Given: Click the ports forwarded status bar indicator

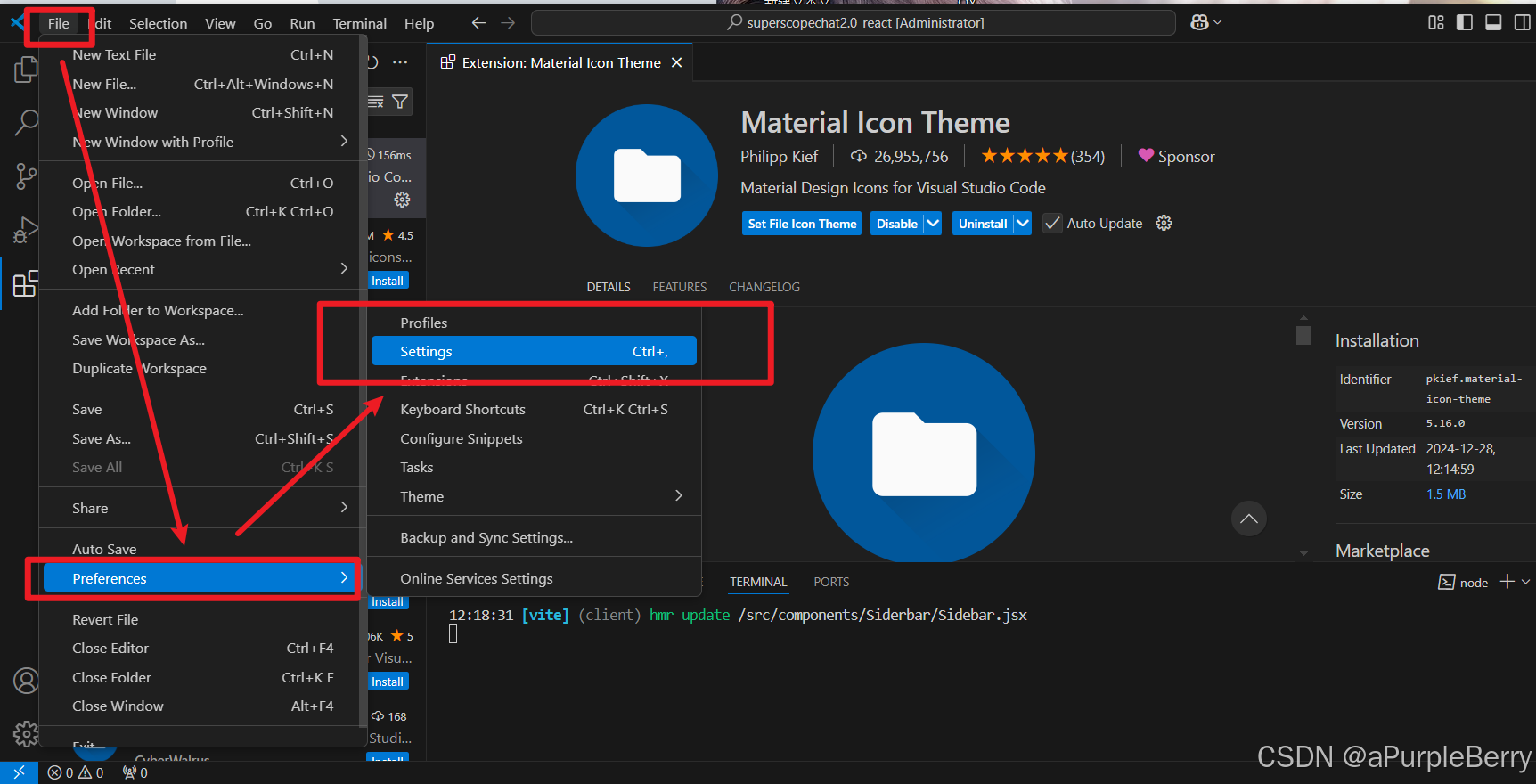Looking at the screenshot, I should point(135,772).
